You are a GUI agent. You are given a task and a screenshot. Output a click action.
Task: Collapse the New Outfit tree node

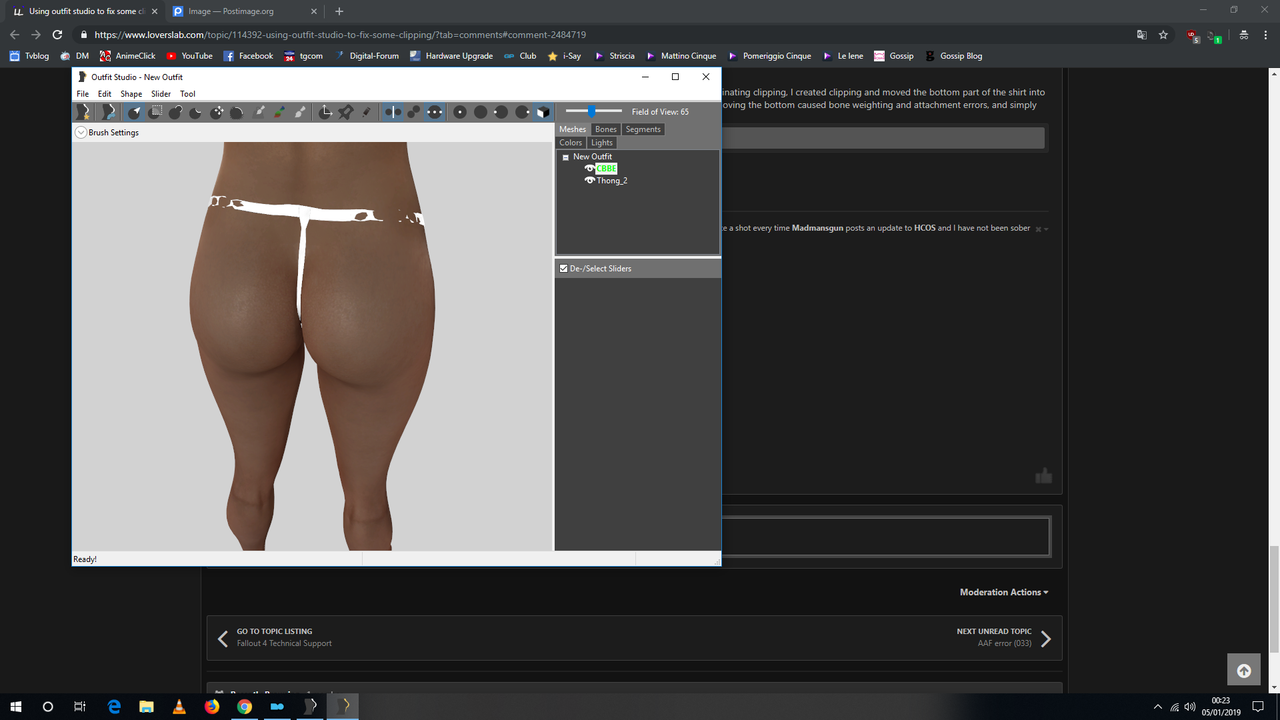[x=566, y=157]
